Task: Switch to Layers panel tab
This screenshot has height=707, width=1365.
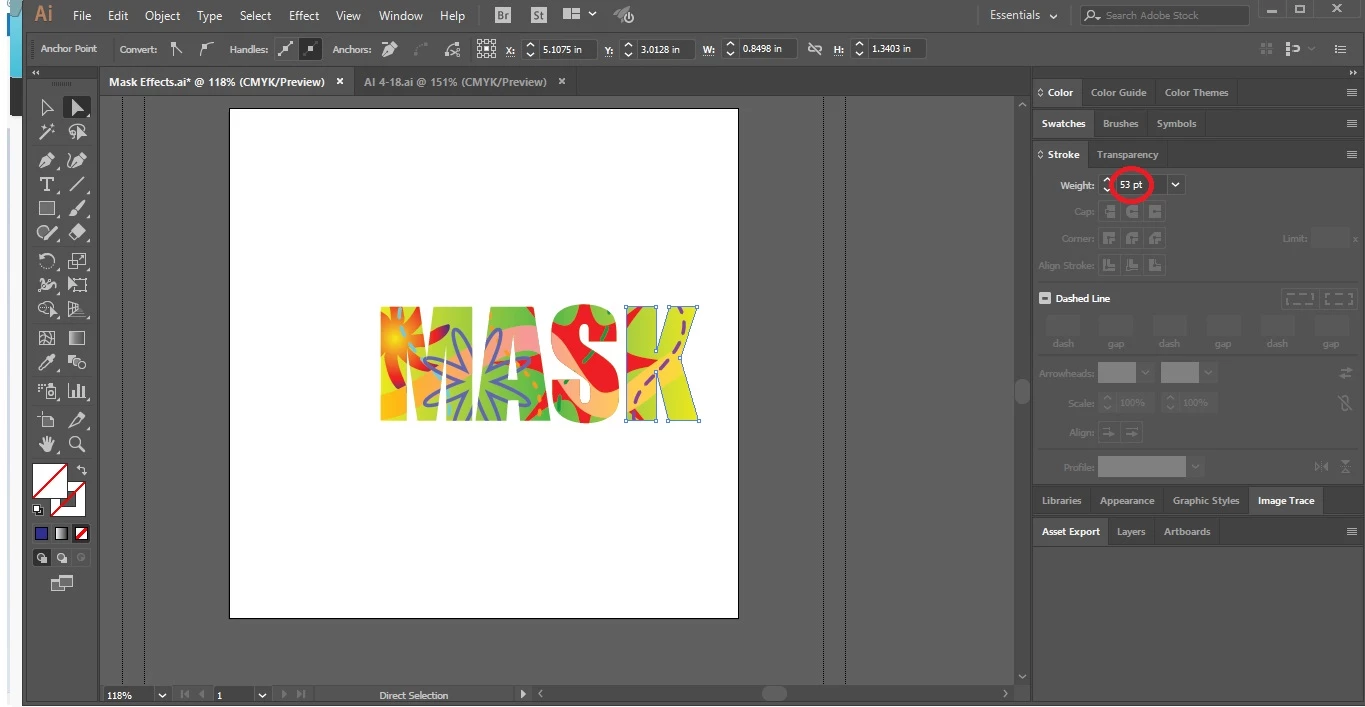Action: pos(1131,531)
